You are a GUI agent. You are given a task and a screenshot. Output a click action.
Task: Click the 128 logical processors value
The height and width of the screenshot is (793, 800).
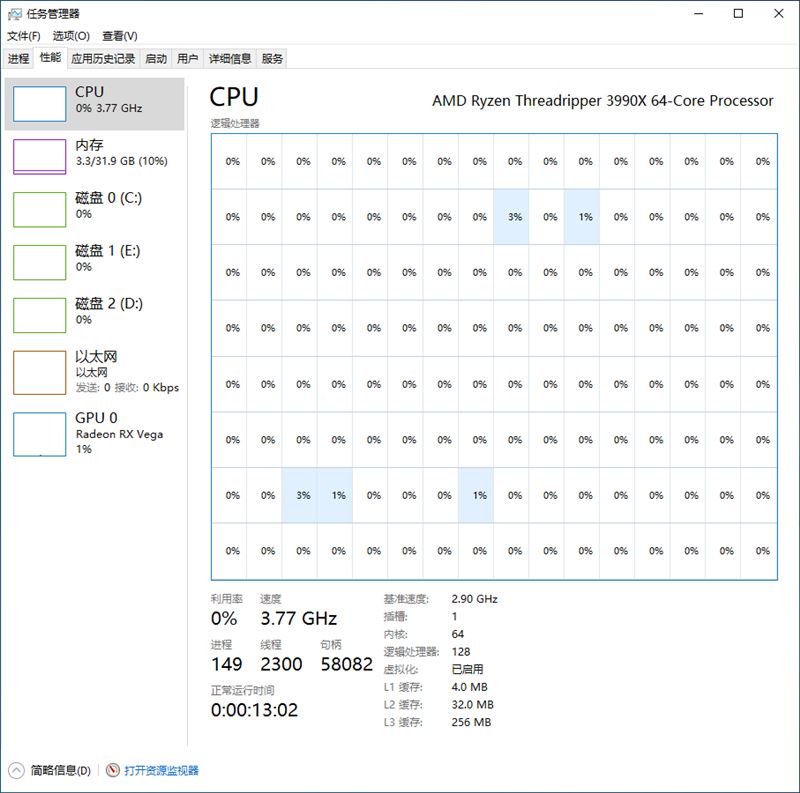461,652
